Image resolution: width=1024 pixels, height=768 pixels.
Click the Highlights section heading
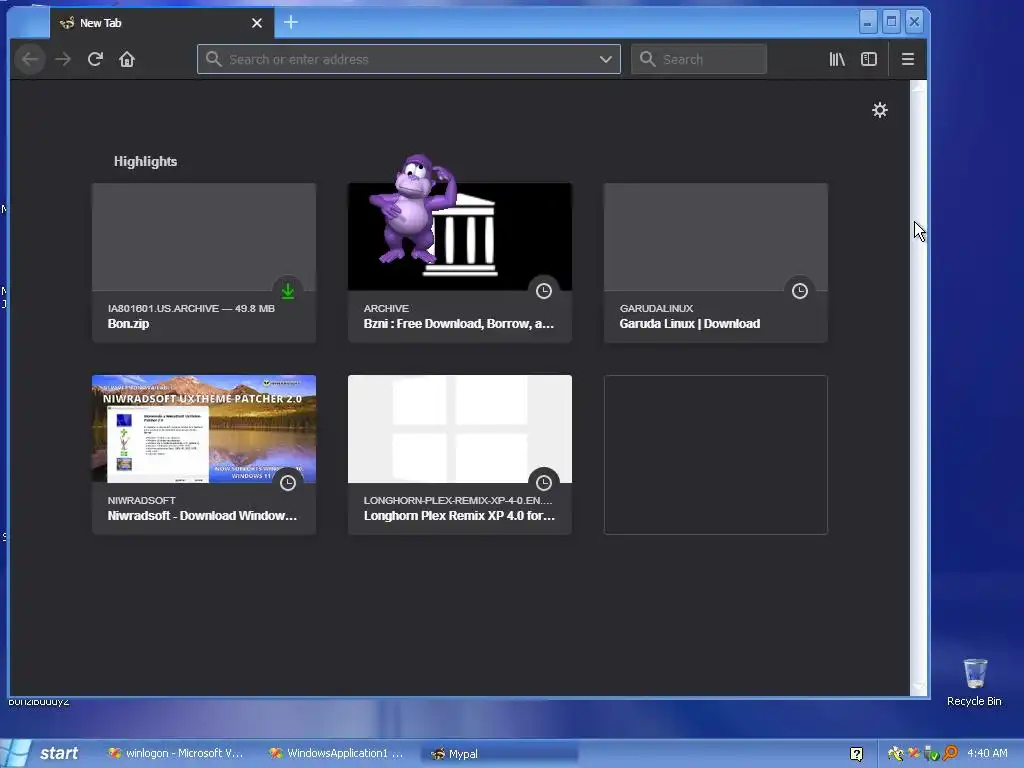pos(146,161)
